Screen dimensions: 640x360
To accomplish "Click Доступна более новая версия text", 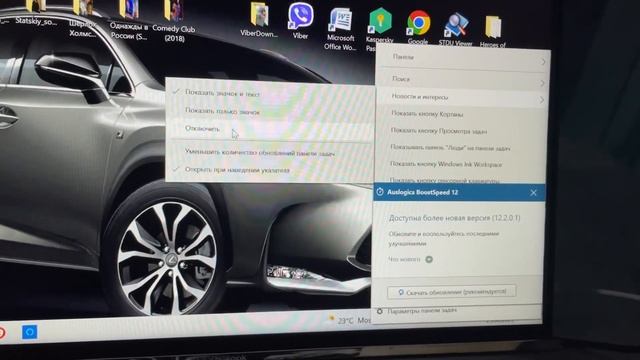I will pyautogui.click(x=454, y=218).
